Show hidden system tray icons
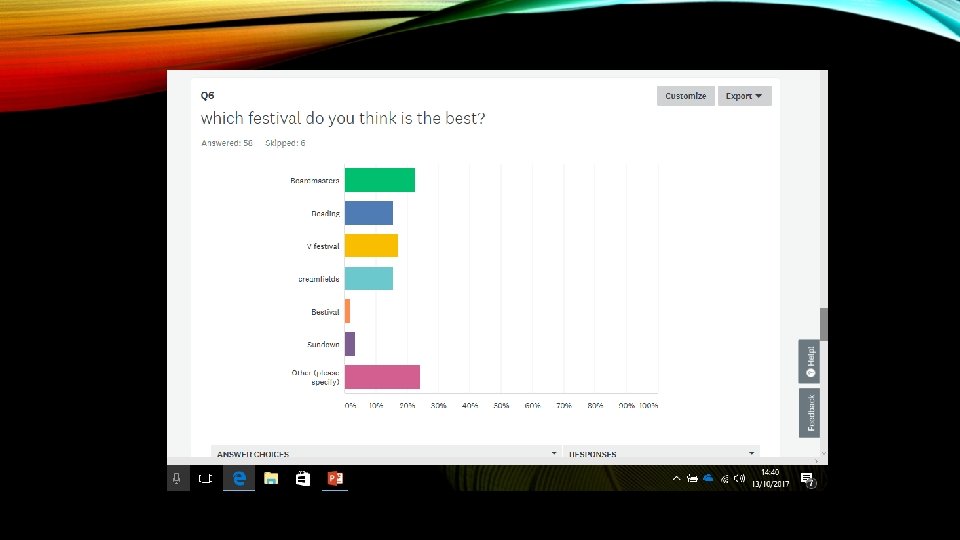 click(x=676, y=479)
